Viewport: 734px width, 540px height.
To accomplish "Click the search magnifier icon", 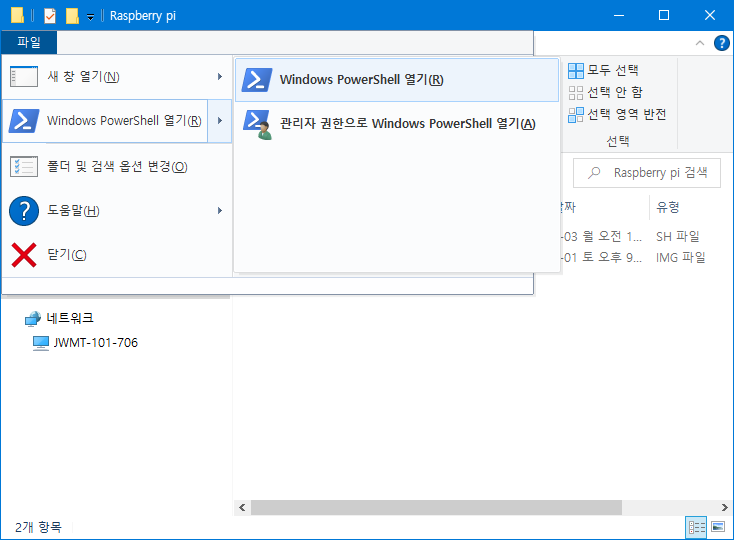I will pyautogui.click(x=594, y=173).
